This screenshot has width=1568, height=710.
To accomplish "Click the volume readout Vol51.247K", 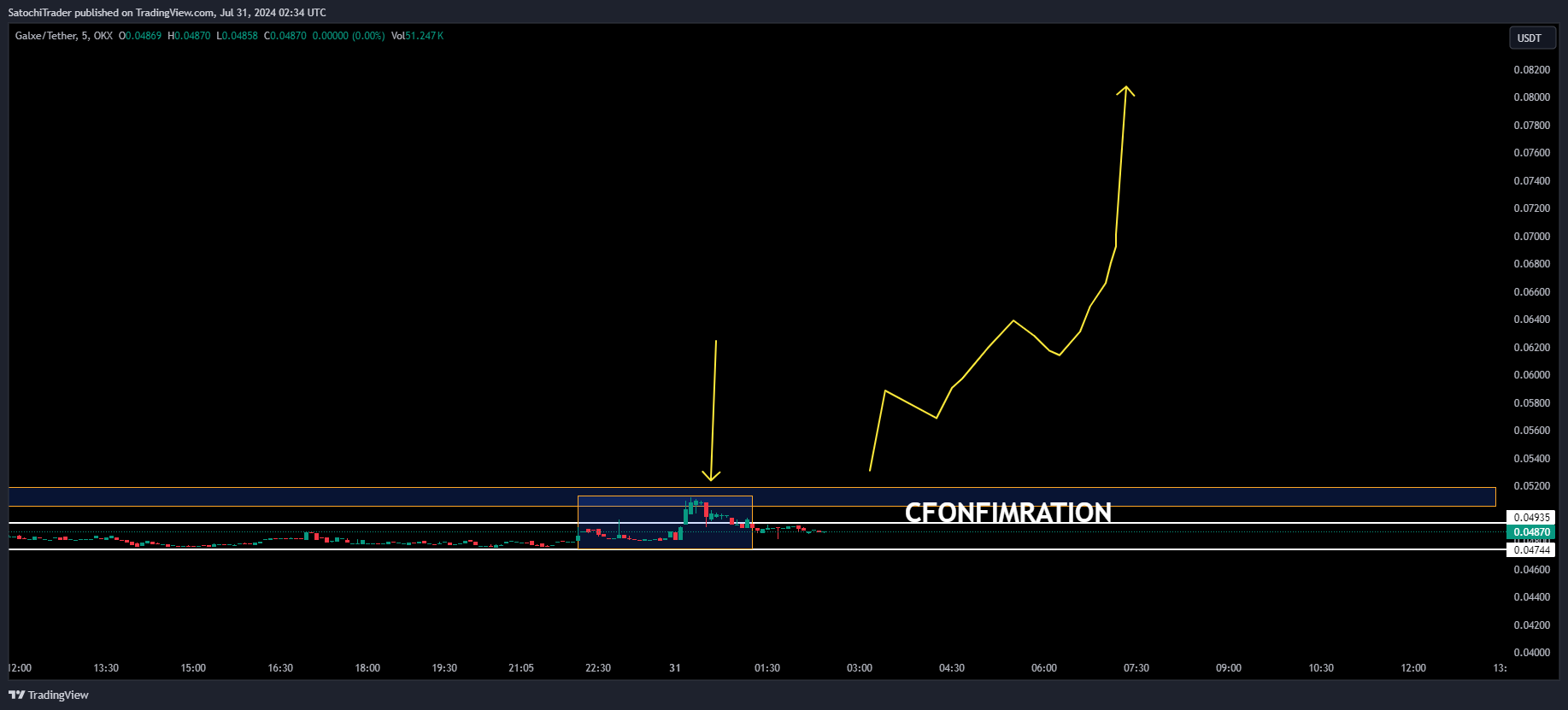I will click(x=417, y=36).
